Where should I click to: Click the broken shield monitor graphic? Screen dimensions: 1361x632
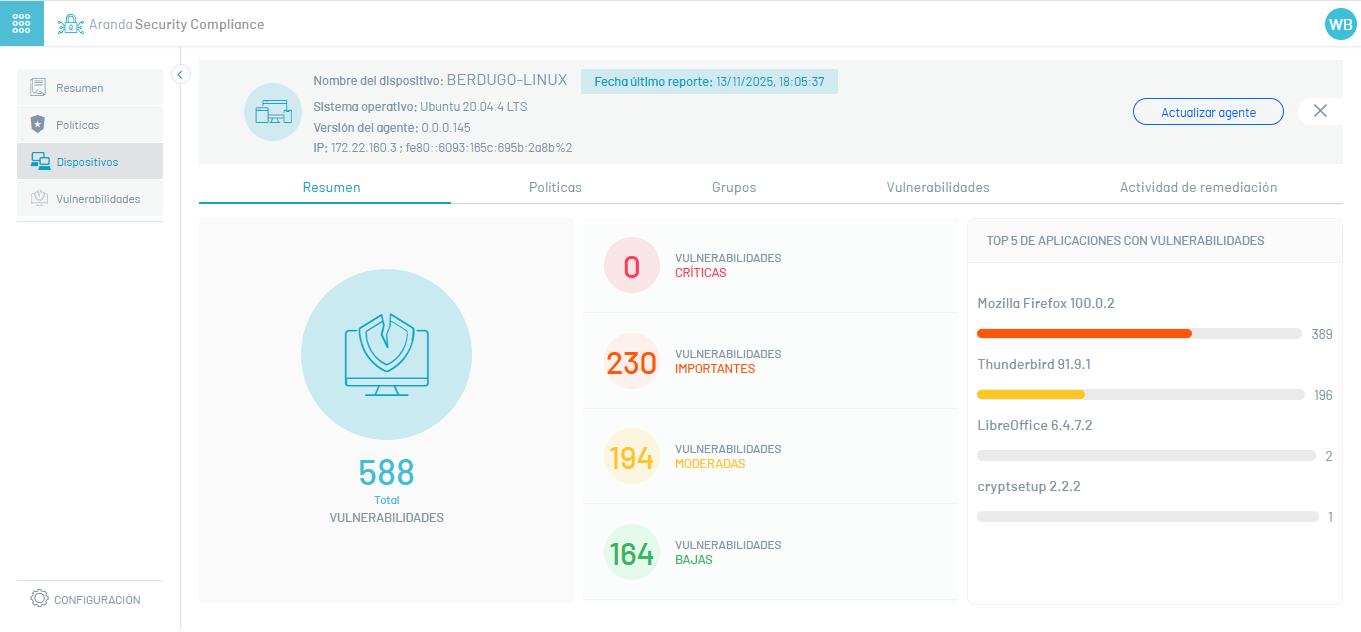tap(386, 355)
